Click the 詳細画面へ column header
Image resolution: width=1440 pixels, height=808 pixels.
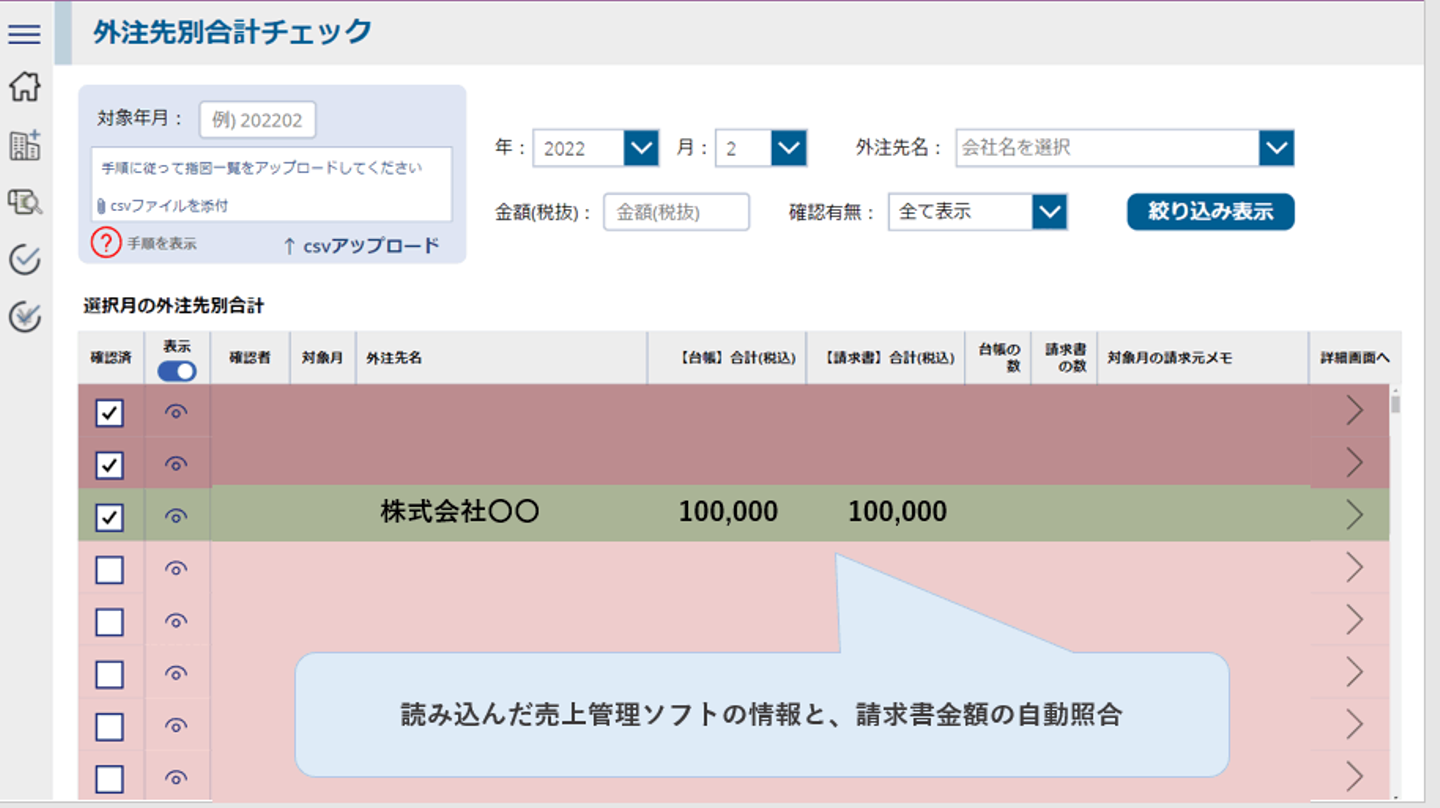coord(1355,358)
